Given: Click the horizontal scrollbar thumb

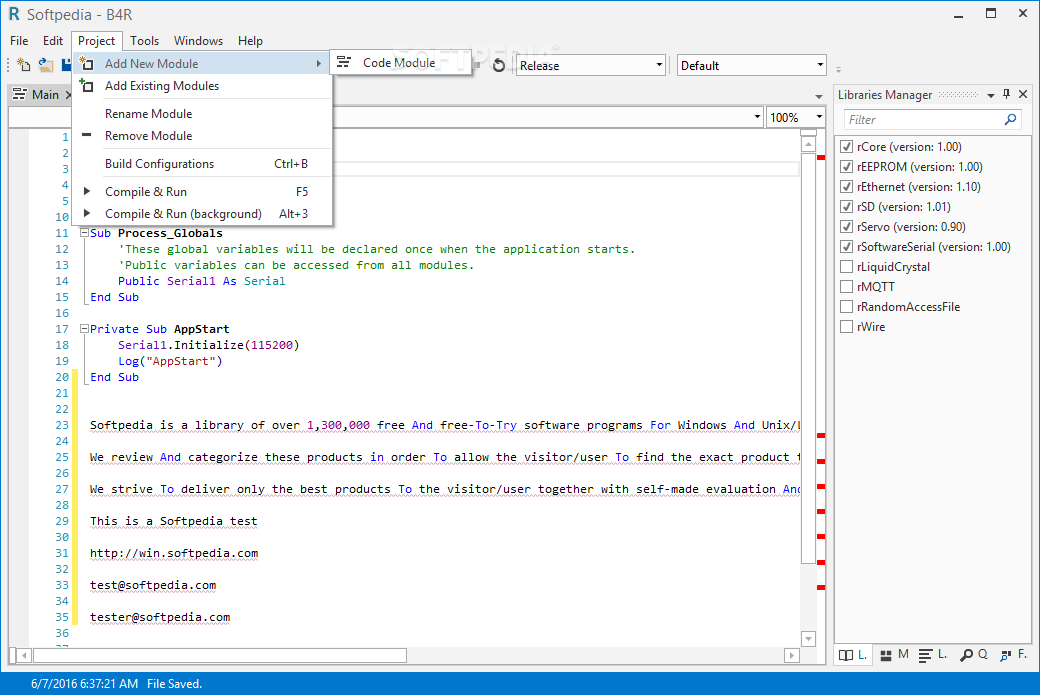Looking at the screenshot, I should 220,655.
